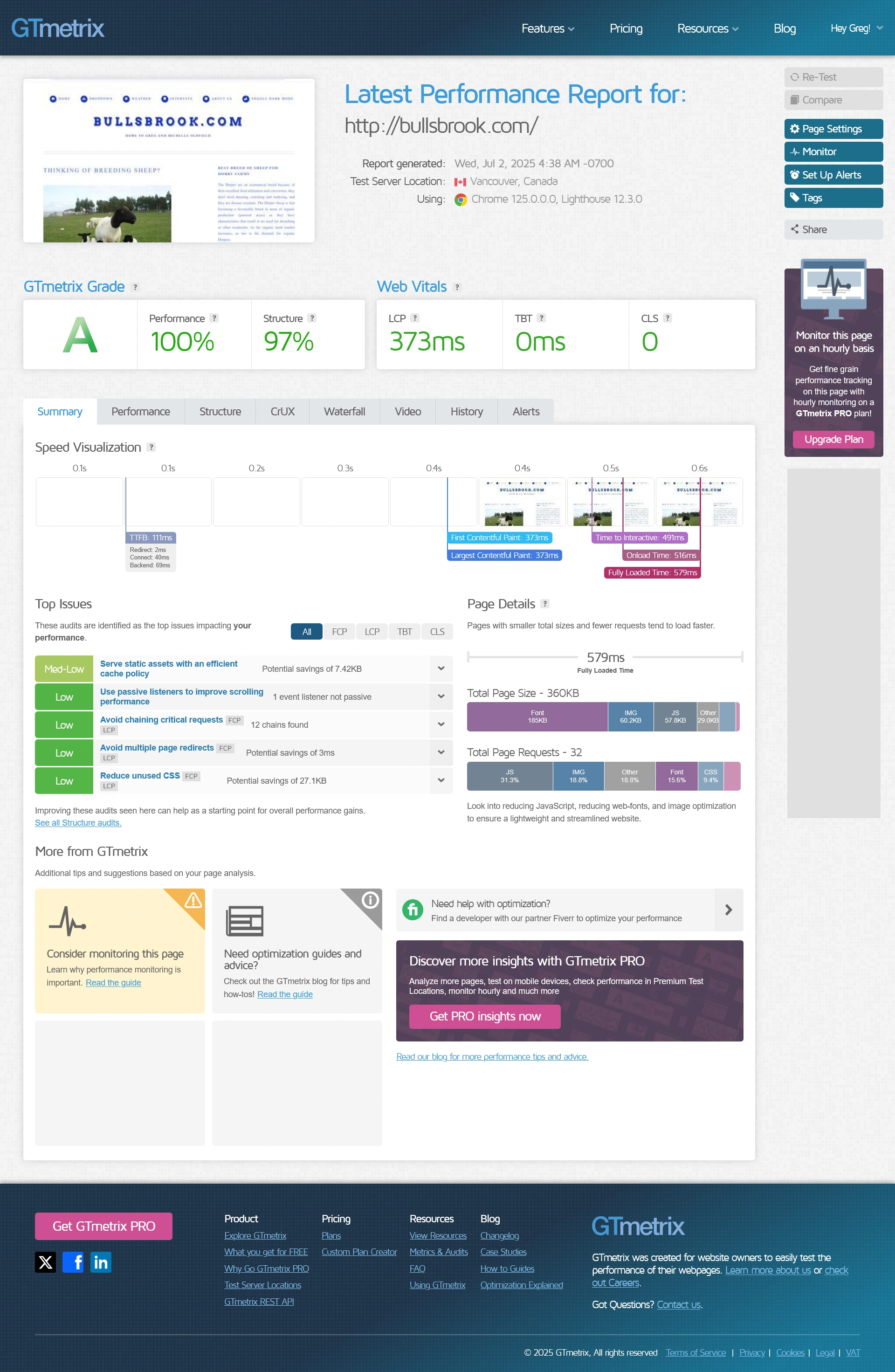This screenshot has width=895, height=1372.
Task: Click the Monitor button
Action: (x=833, y=152)
